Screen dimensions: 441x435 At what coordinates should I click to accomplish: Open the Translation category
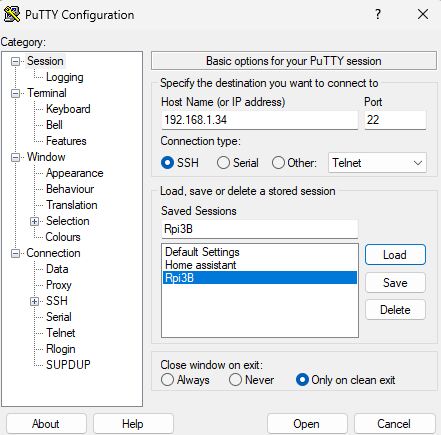(x=72, y=205)
